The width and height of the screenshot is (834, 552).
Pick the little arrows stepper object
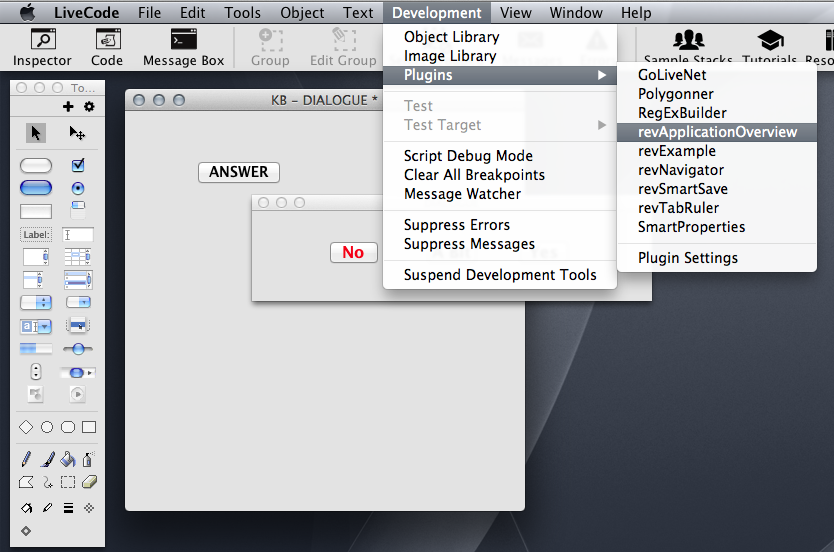(x=36, y=371)
